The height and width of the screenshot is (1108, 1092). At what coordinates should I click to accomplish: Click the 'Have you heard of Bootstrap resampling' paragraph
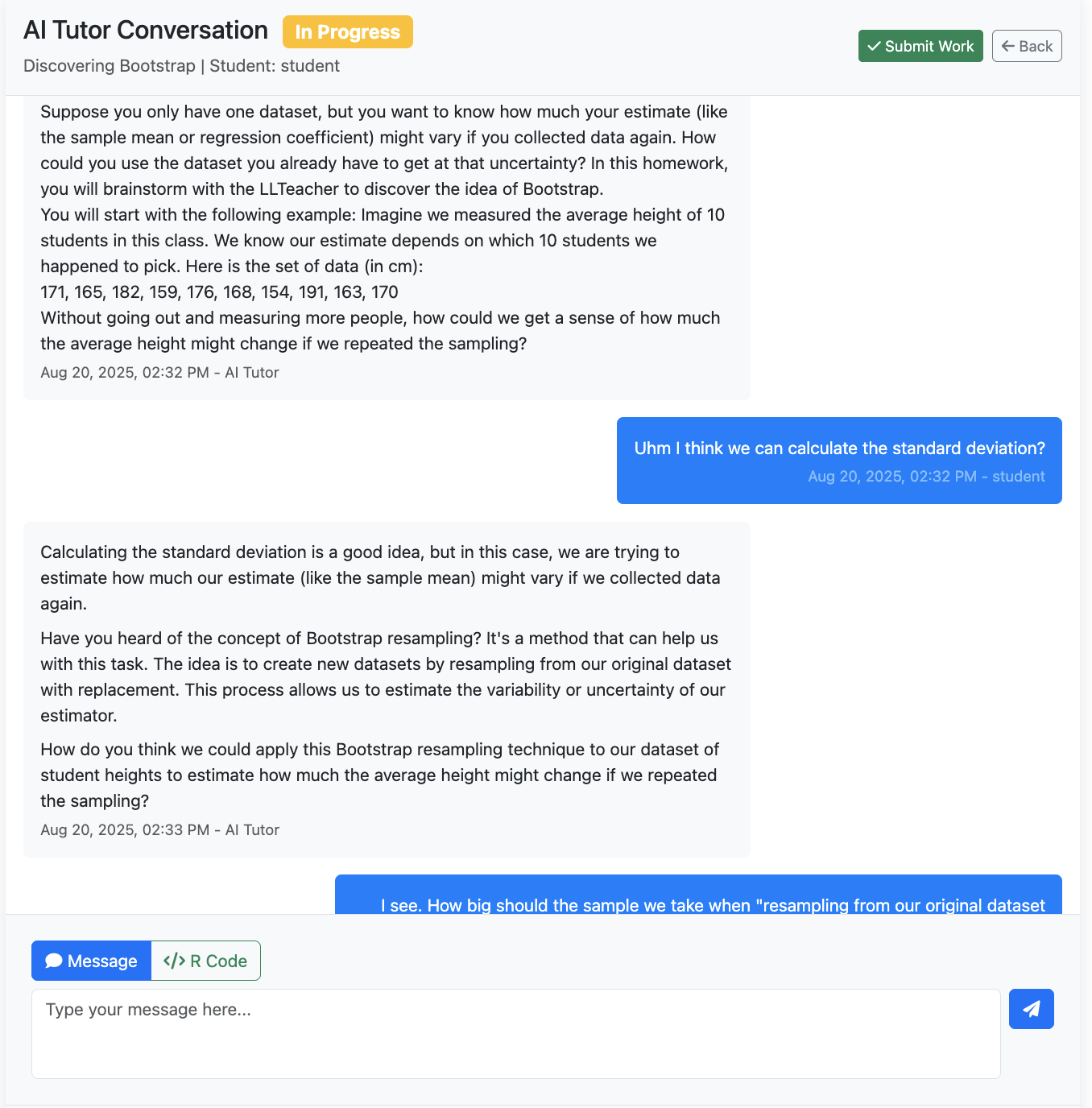pos(386,676)
